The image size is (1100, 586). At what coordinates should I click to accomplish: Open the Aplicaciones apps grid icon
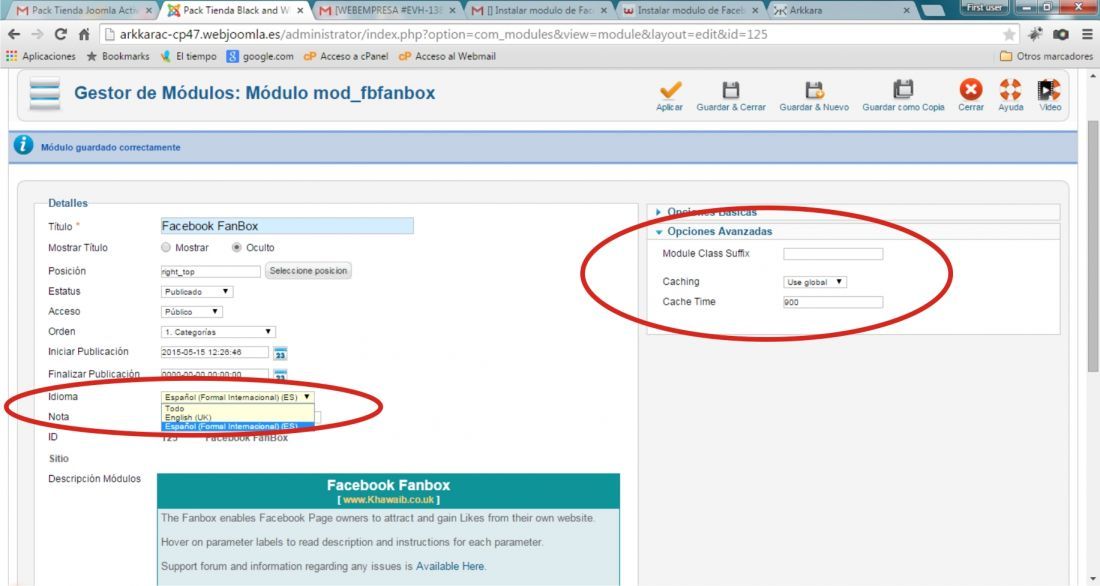click(x=11, y=56)
